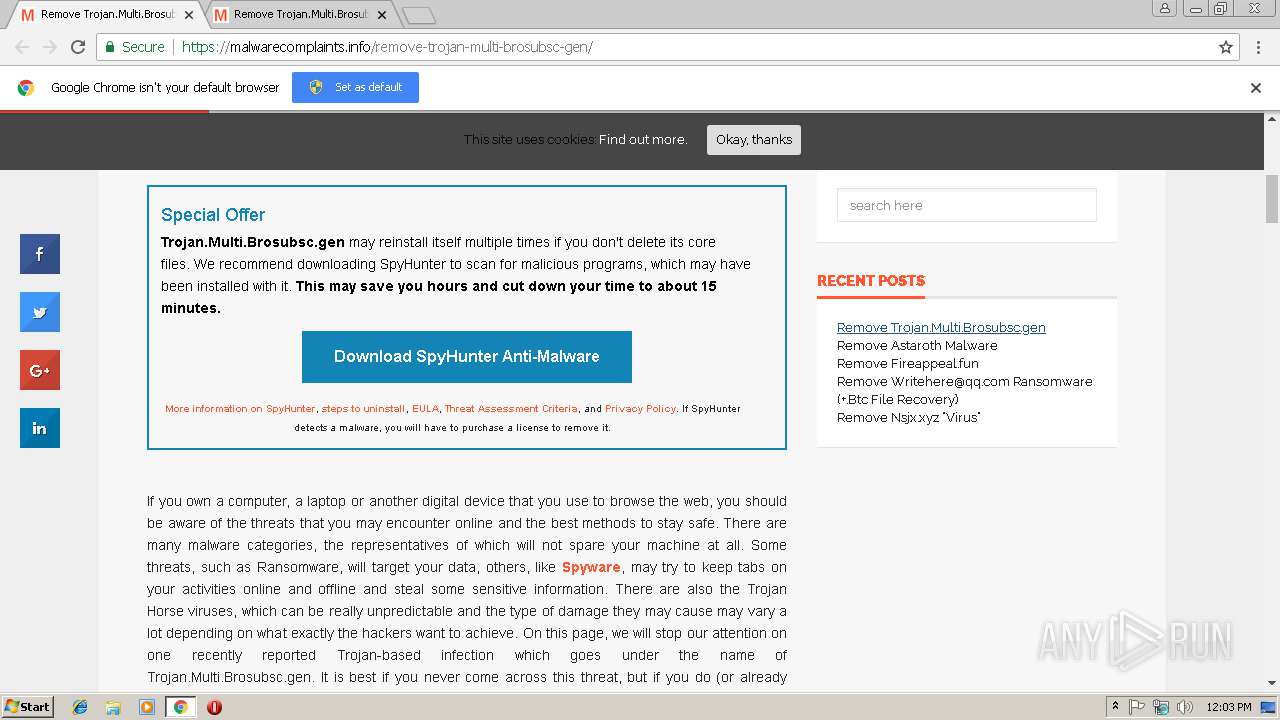
Task: Open the EULA link
Action: point(425,408)
